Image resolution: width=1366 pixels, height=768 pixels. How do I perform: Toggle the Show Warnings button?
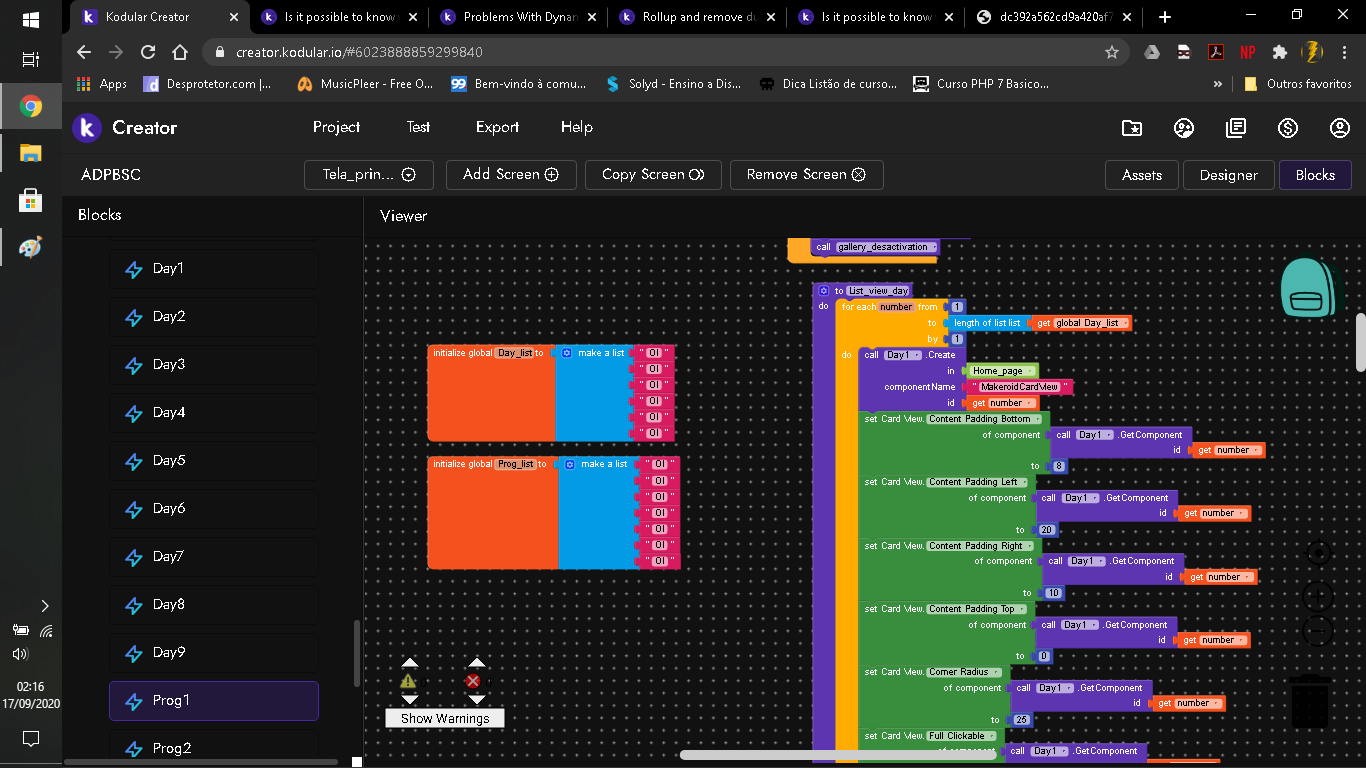click(x=445, y=718)
